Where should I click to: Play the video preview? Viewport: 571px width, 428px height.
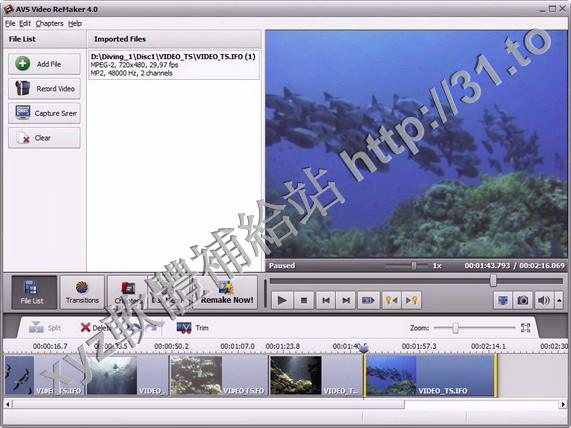(x=282, y=300)
